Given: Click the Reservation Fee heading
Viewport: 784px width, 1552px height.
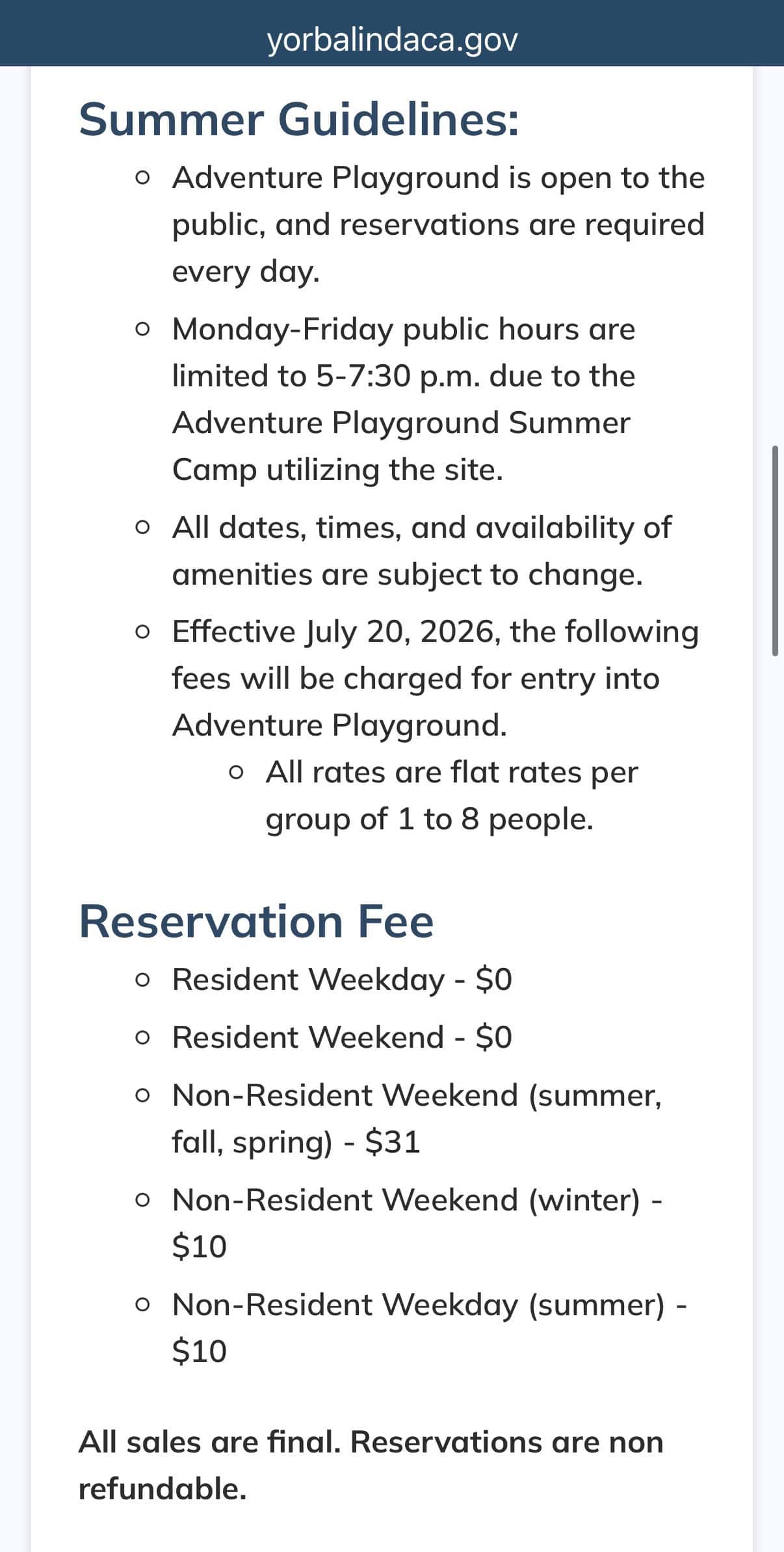Looking at the screenshot, I should pyautogui.click(x=256, y=921).
